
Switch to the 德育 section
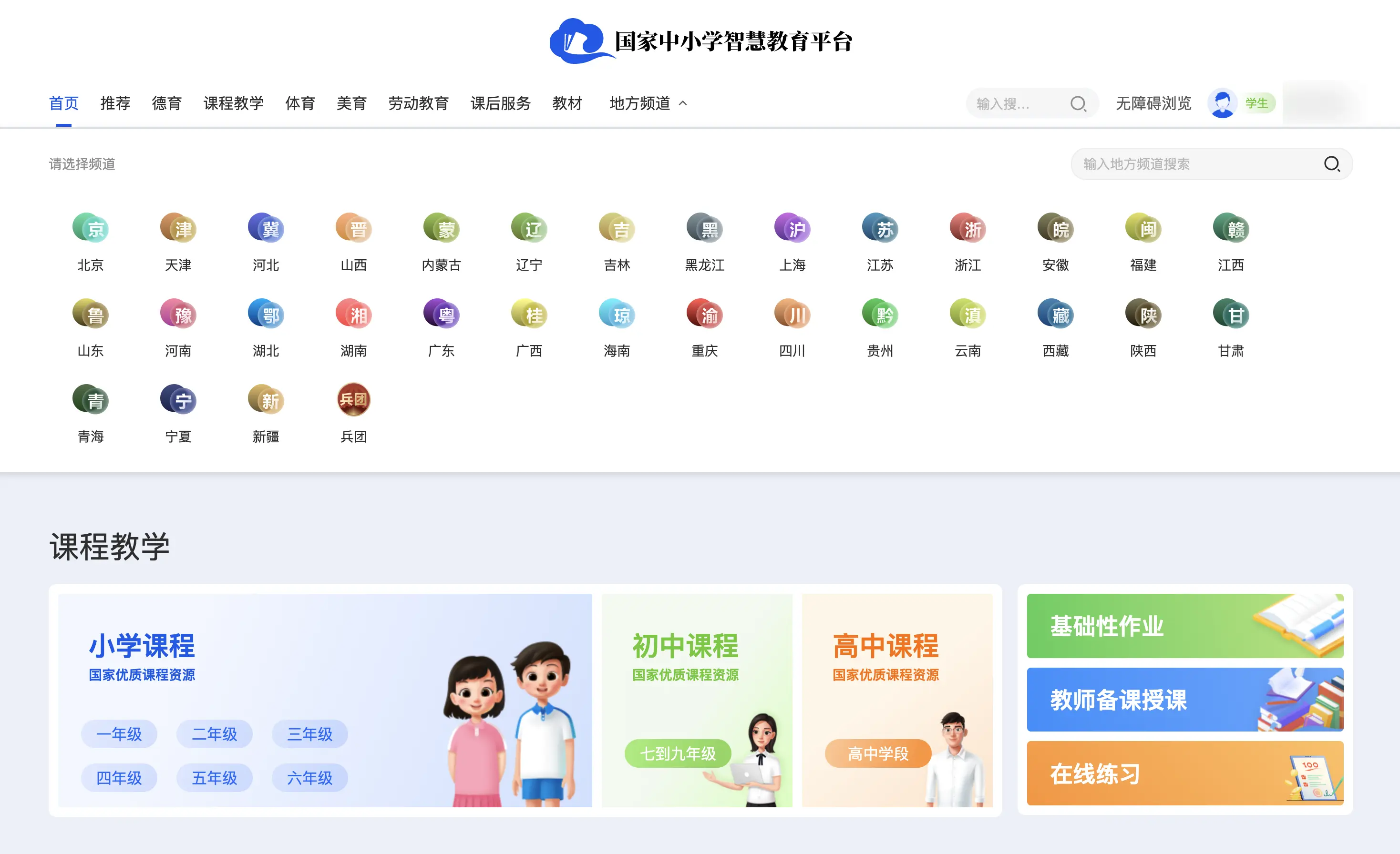tap(167, 103)
